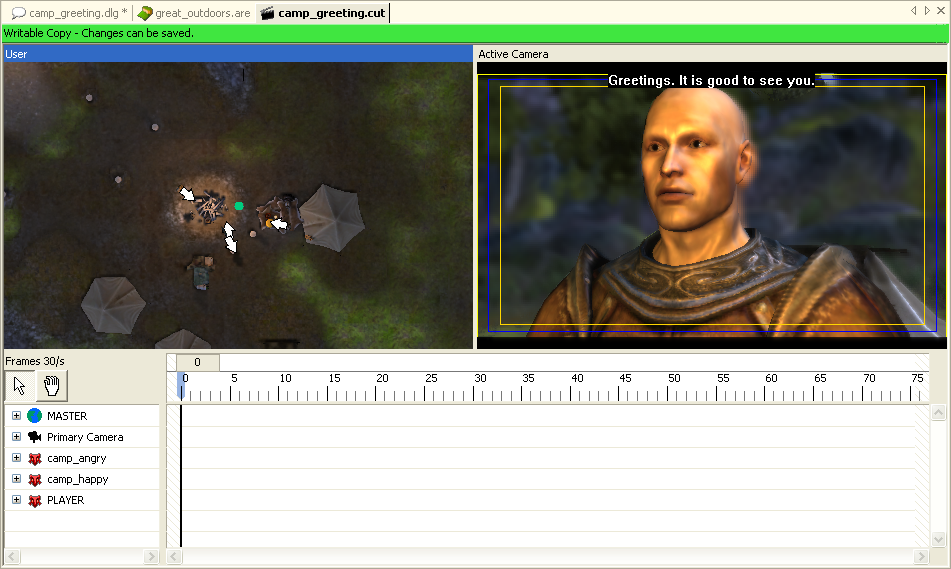Click the MASTER globe icon

(x=35, y=416)
